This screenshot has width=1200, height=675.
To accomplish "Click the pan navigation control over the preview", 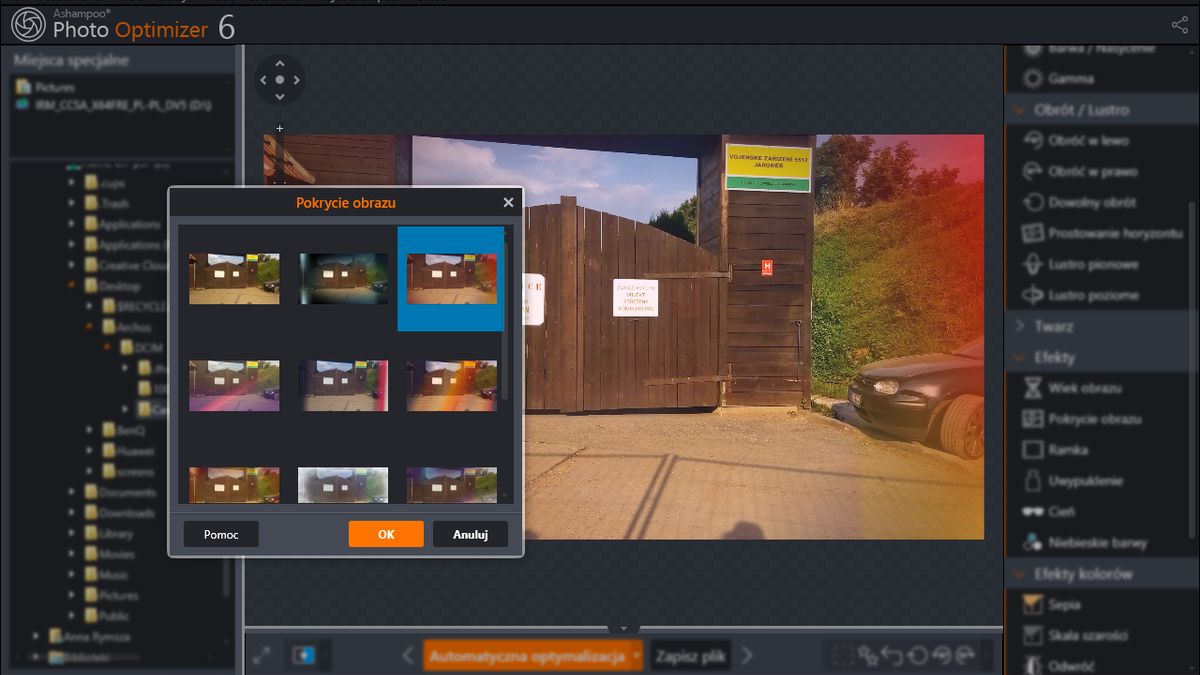I will coord(279,79).
